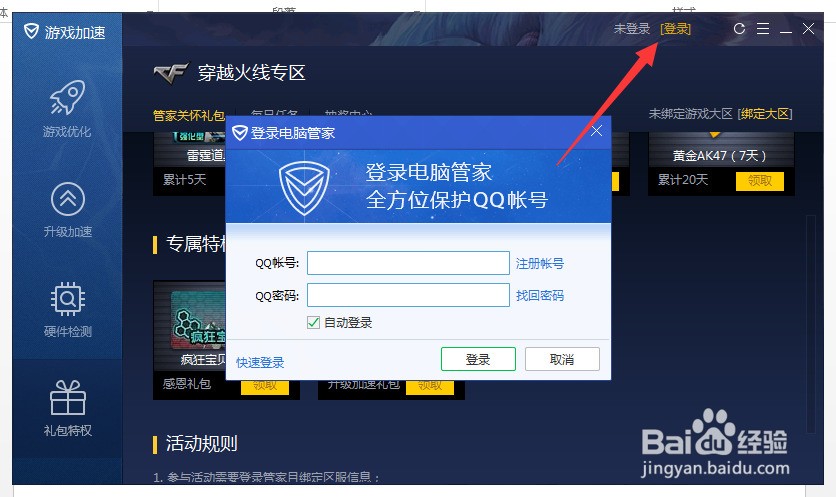Click the CF 穿越火线 logo

(171, 73)
